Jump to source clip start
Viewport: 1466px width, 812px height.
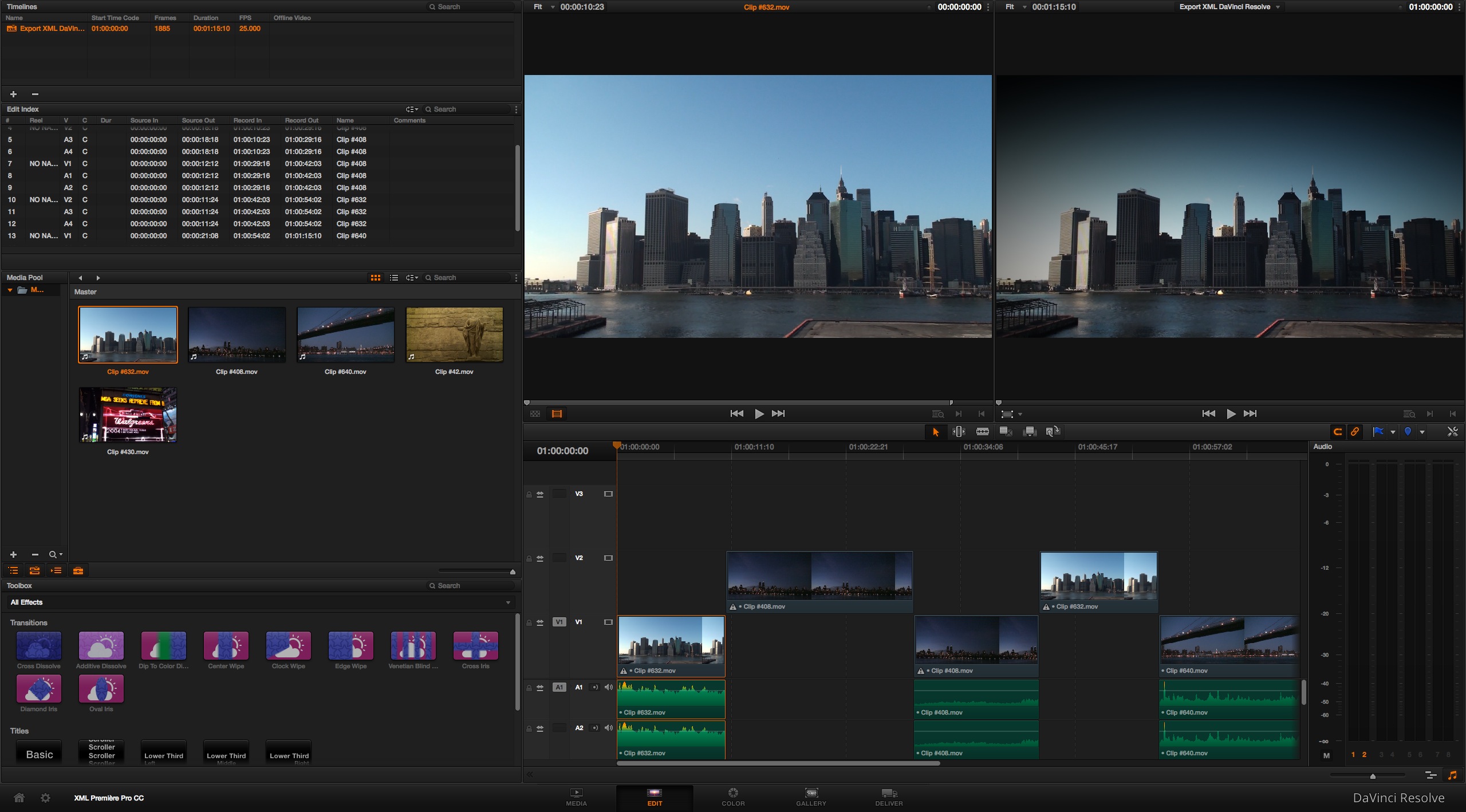(737, 414)
